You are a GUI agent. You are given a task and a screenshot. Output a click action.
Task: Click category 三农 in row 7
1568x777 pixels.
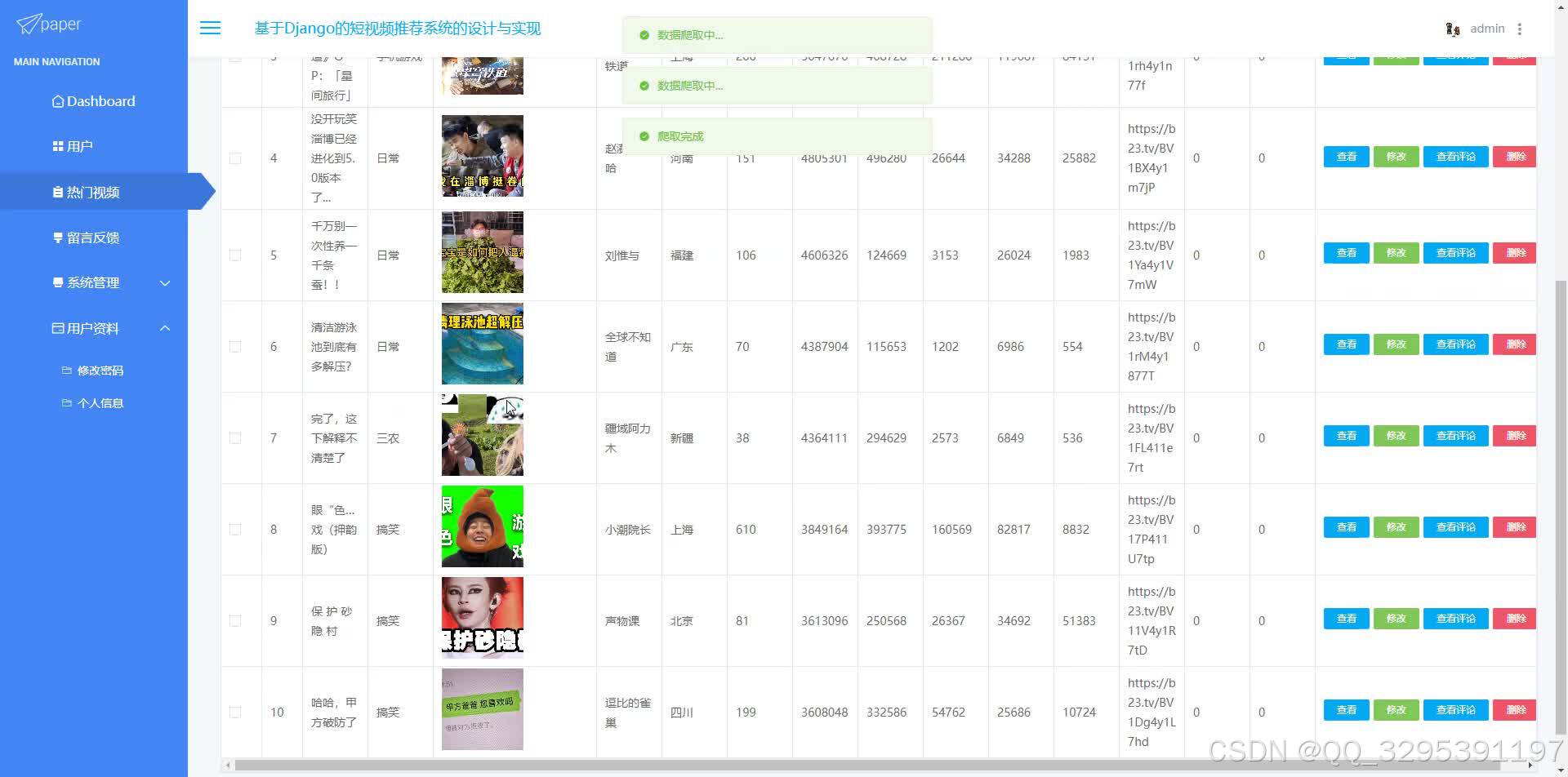tap(388, 438)
